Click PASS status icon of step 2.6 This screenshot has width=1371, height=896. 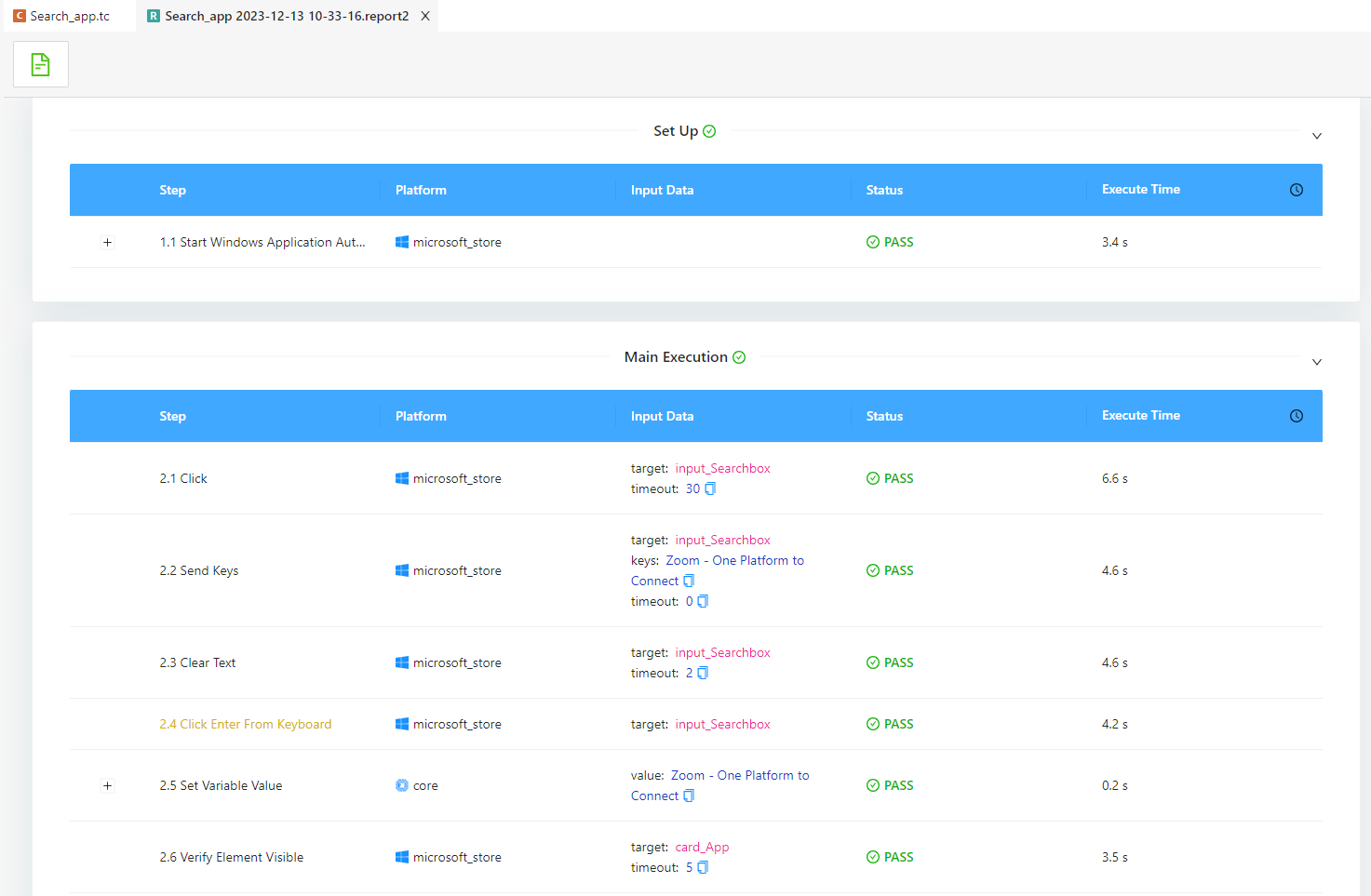point(873,857)
